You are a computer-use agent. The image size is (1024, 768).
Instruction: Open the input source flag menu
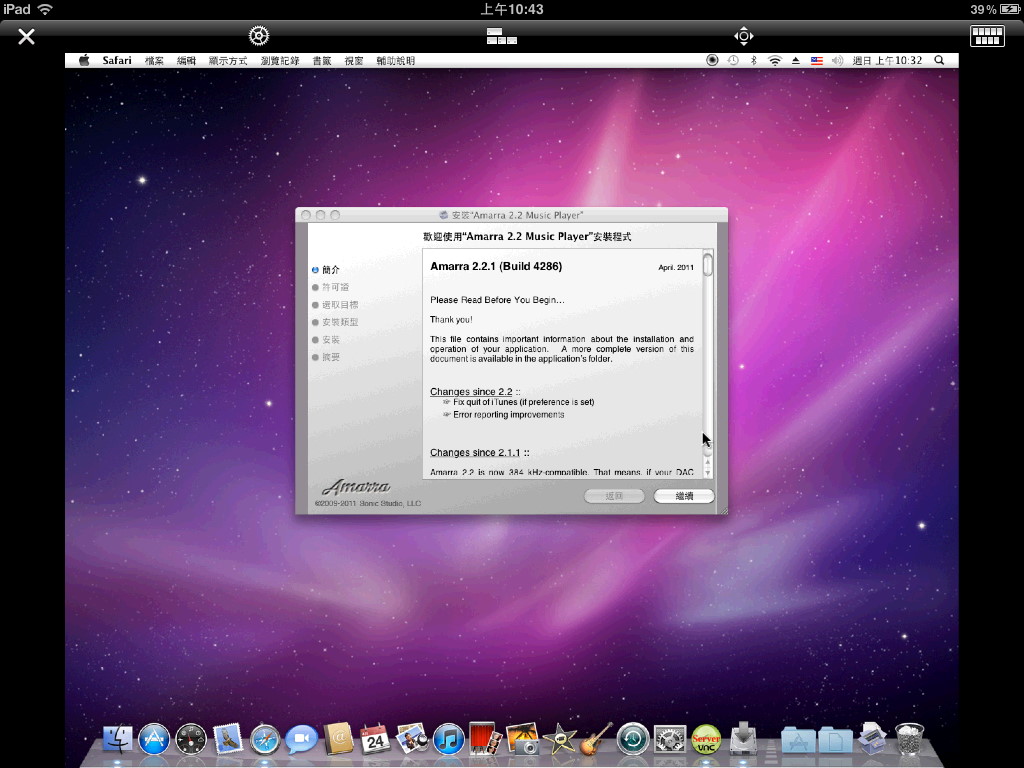[816, 60]
